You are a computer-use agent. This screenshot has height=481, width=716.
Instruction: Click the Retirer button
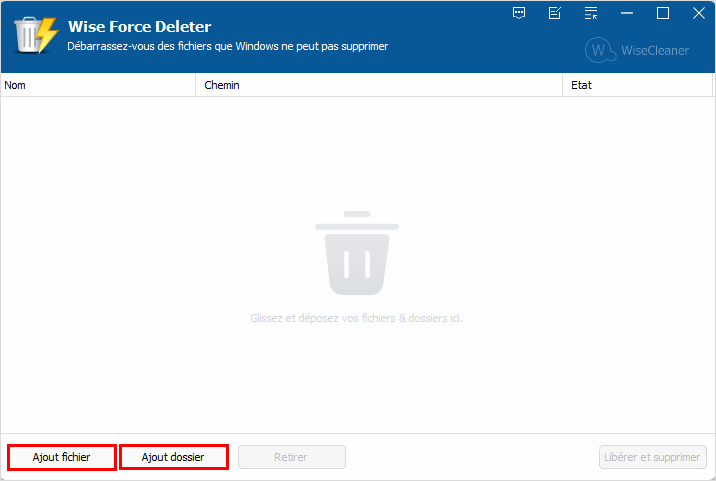click(291, 457)
